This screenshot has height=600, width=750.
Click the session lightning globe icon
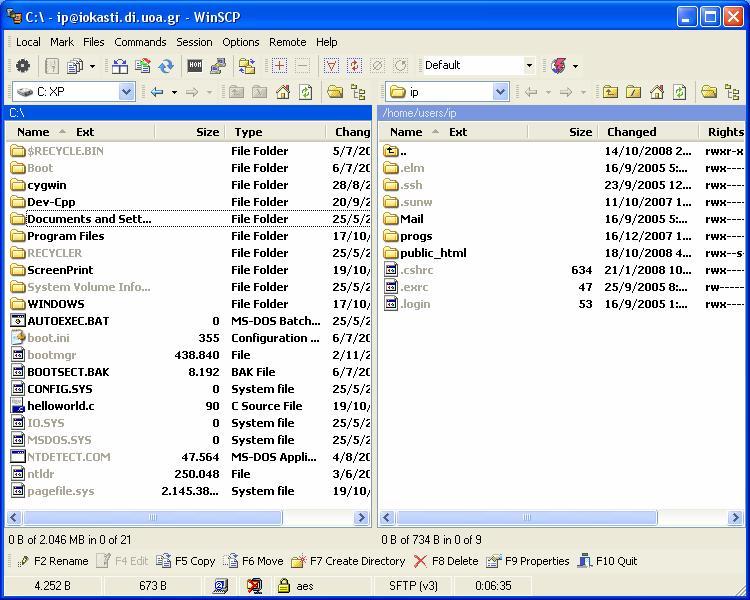click(558, 66)
